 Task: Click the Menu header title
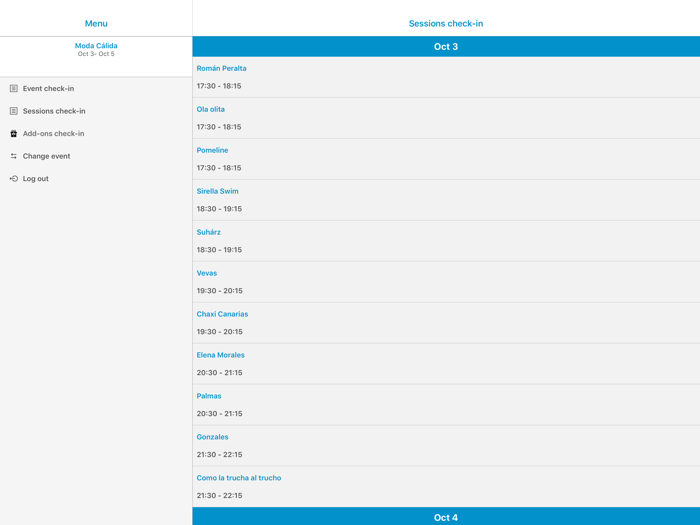[x=96, y=24]
